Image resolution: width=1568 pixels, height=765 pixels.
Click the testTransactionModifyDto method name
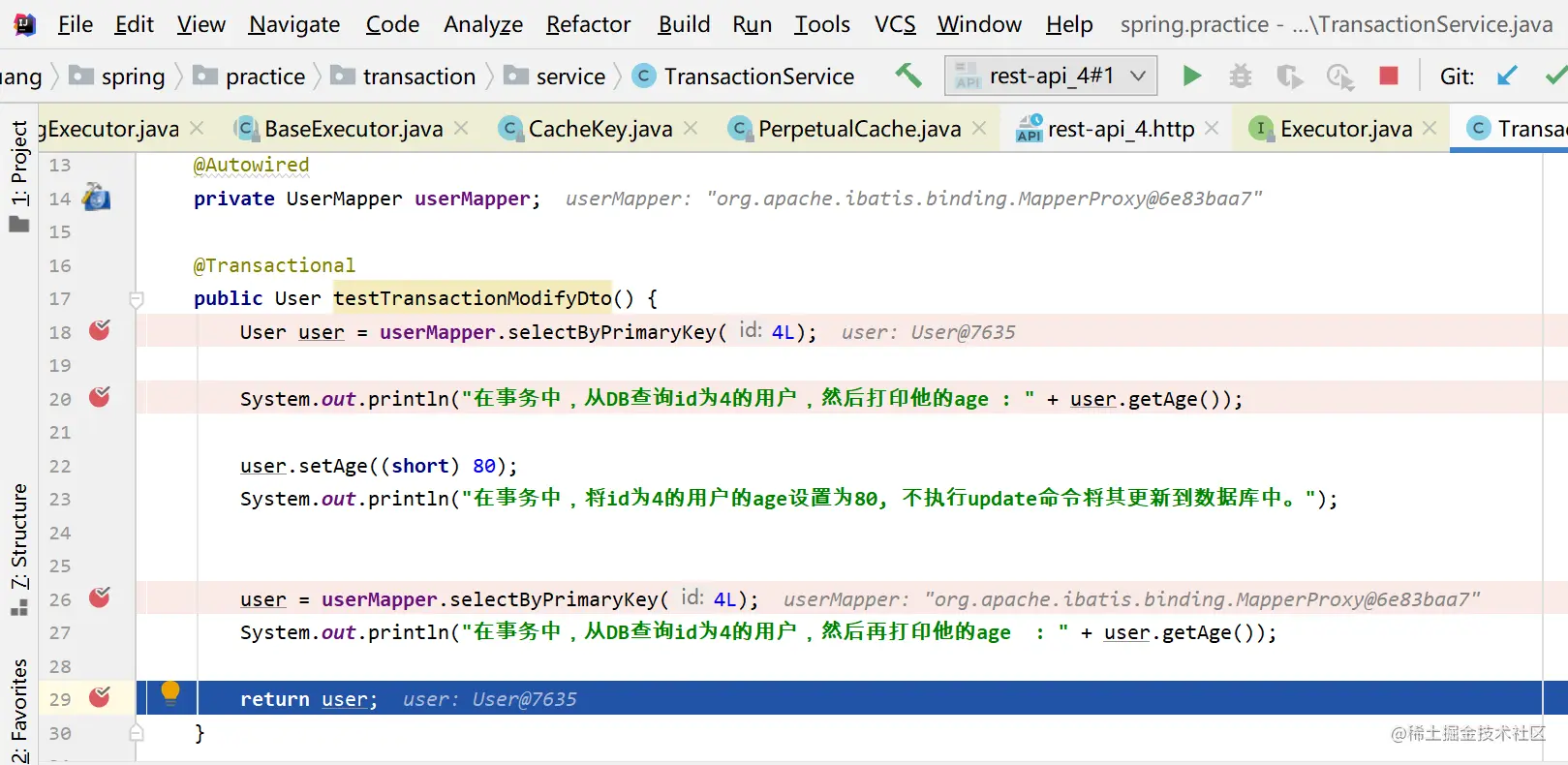[x=473, y=298]
